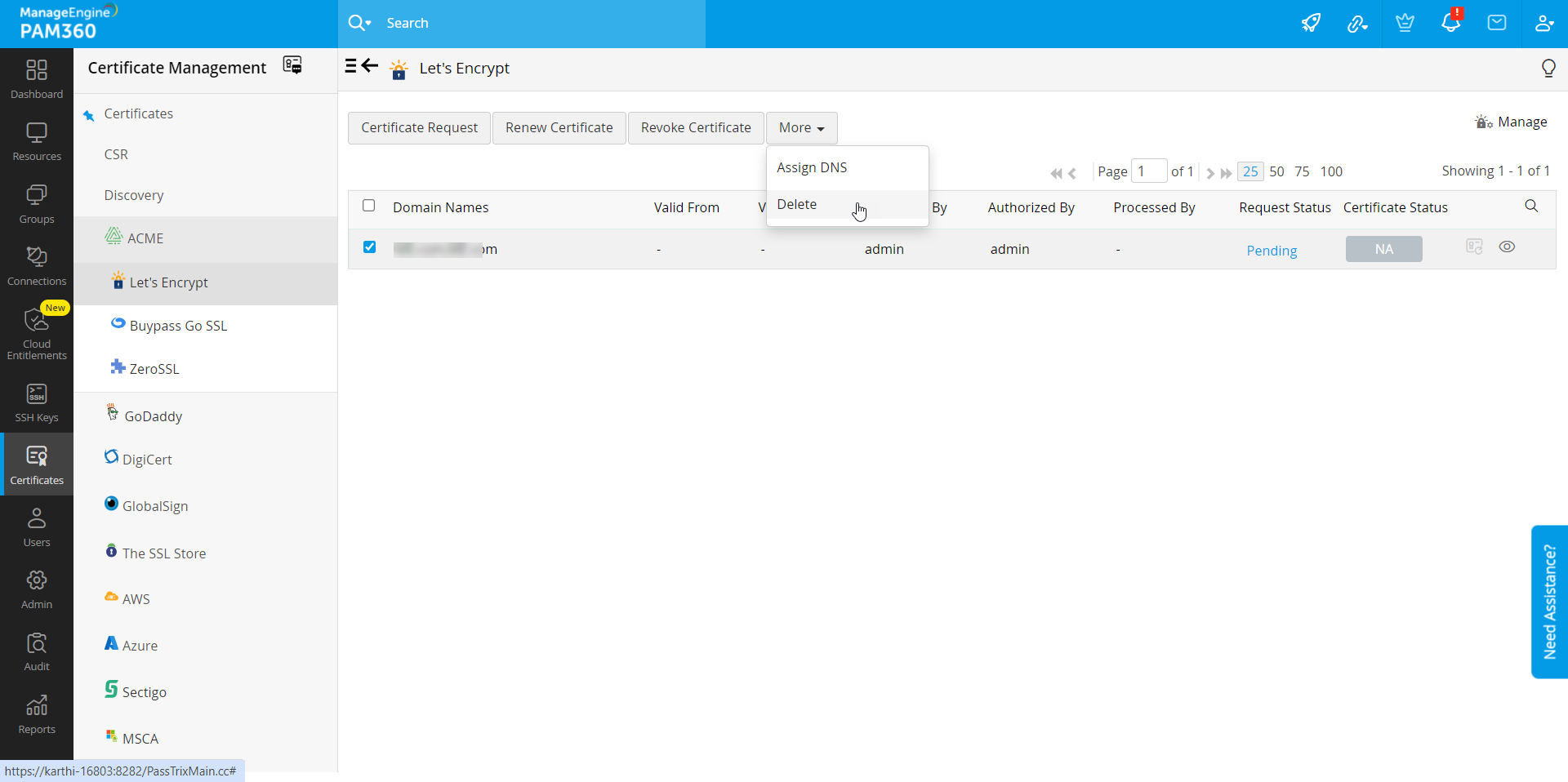Click the Certificate Request button
Screen dimensions: 1568x782
pyautogui.click(x=419, y=128)
